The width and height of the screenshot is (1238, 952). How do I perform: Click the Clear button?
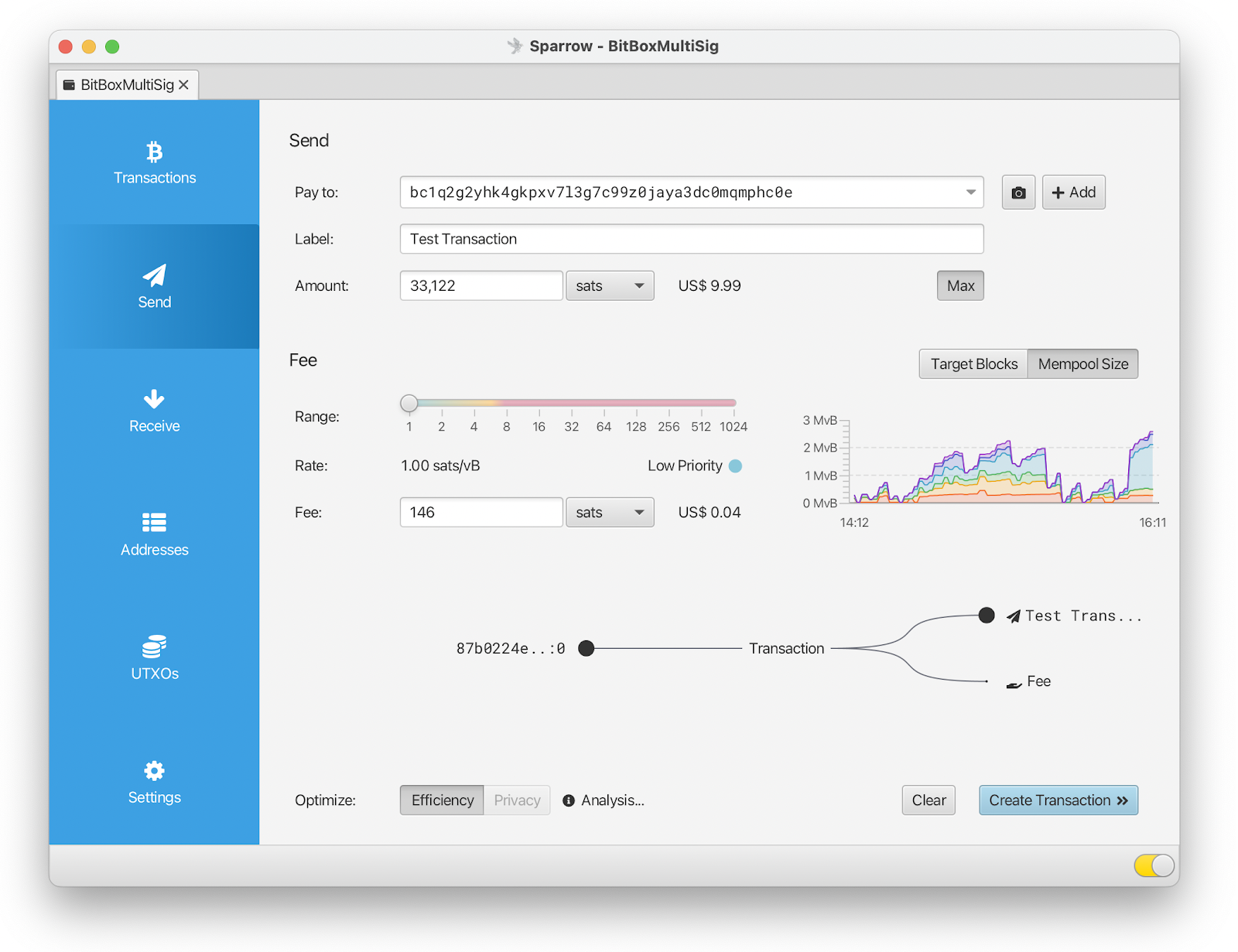click(x=929, y=800)
